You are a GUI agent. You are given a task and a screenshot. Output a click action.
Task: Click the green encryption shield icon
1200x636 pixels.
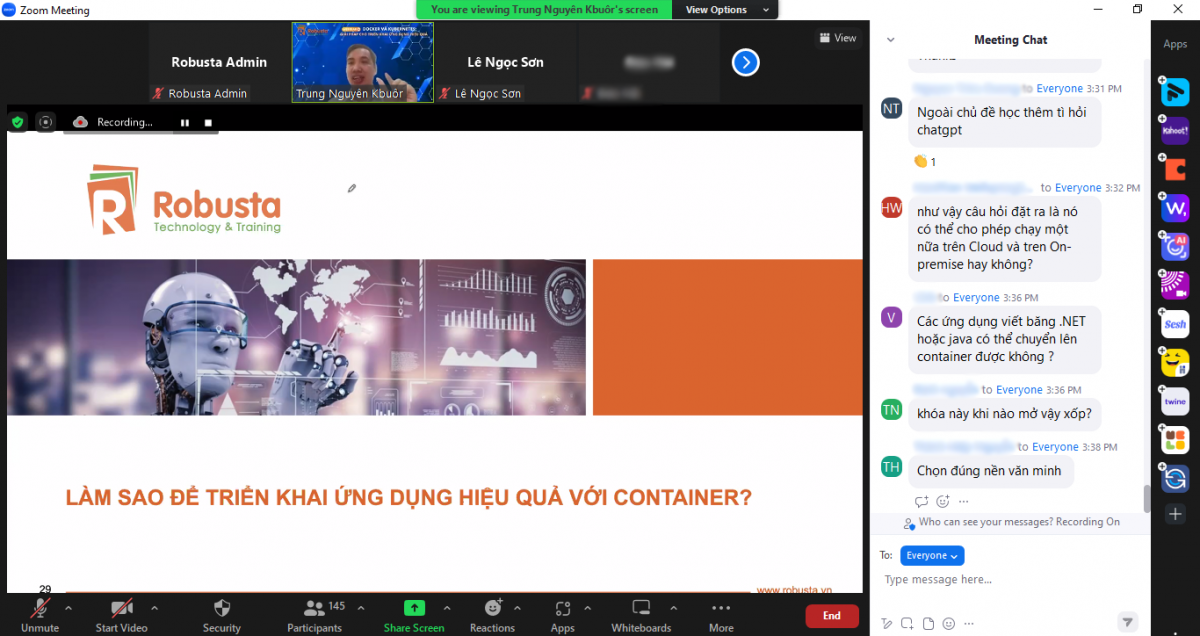[x=17, y=122]
